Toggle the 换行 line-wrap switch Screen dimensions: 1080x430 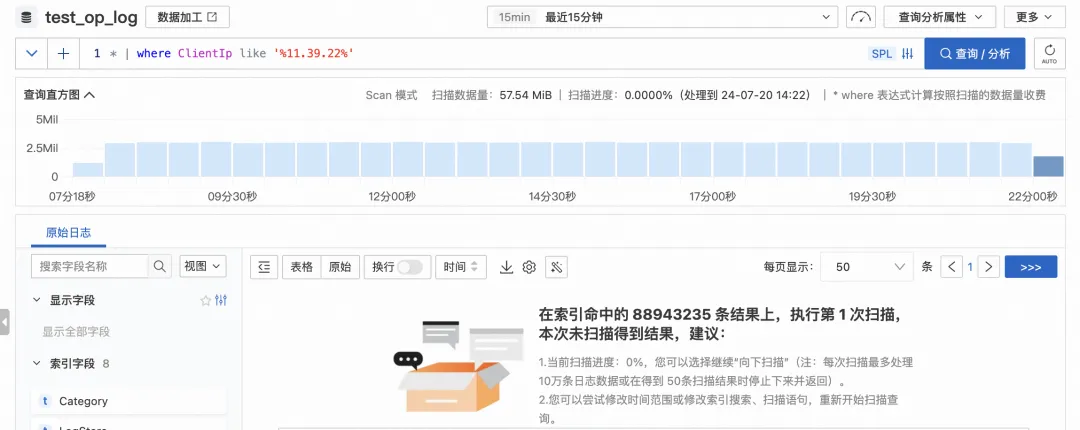pos(409,267)
